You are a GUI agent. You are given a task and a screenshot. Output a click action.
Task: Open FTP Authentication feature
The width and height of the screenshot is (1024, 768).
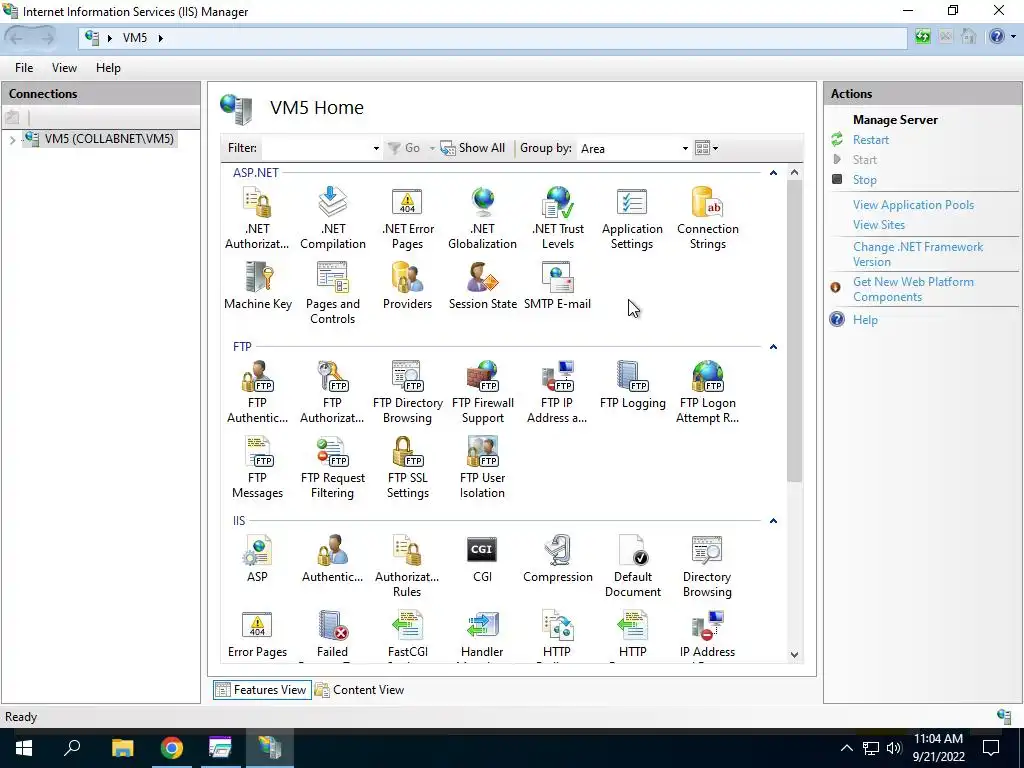pos(257,392)
